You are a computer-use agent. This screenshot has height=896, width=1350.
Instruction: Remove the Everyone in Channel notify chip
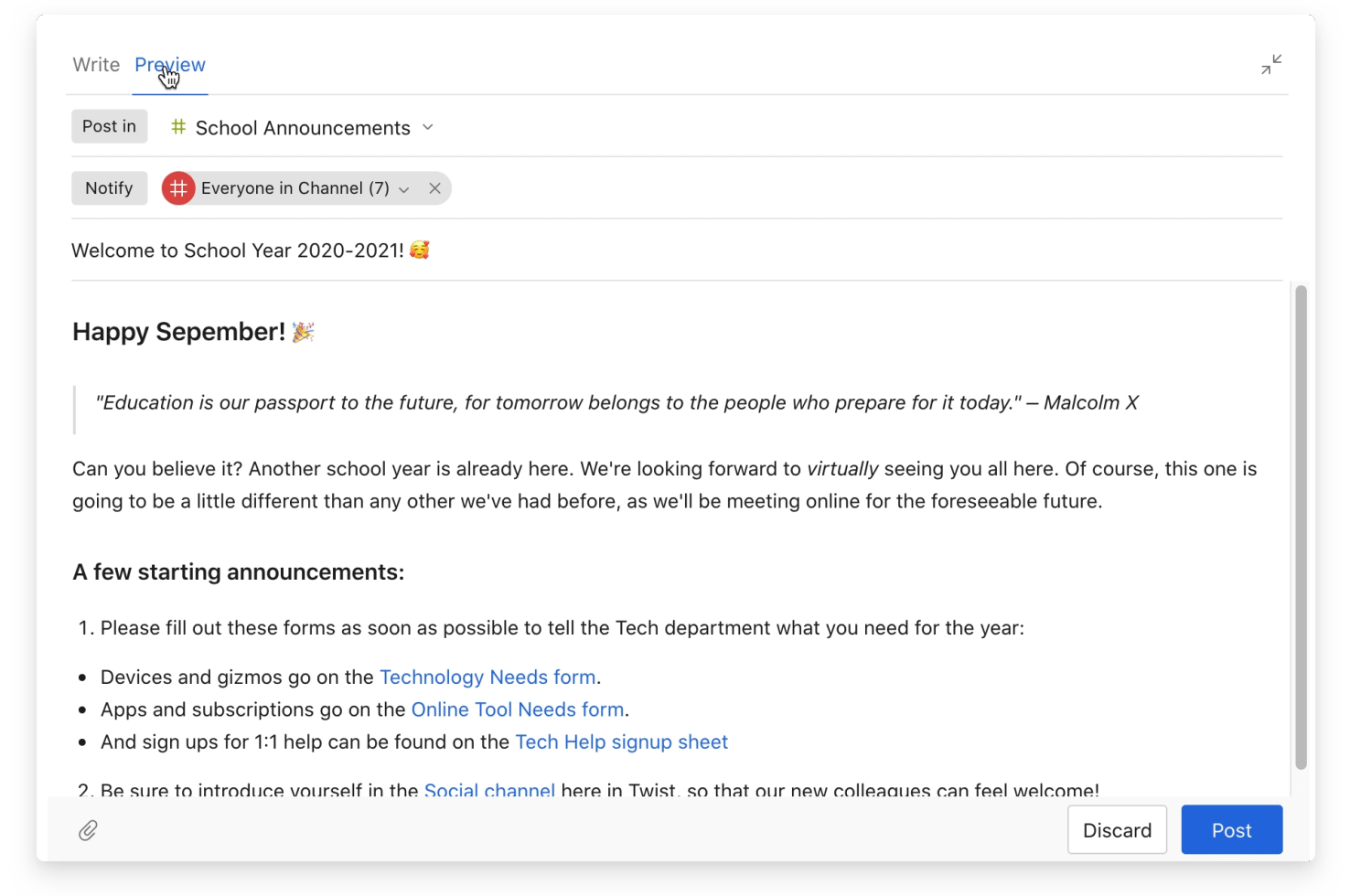[434, 188]
